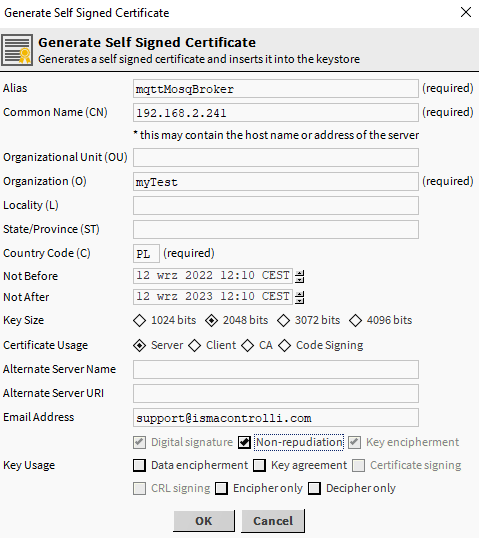Screen dimensions: 479x538
Task: Click the certificate icon in the header
Action: 17,50
